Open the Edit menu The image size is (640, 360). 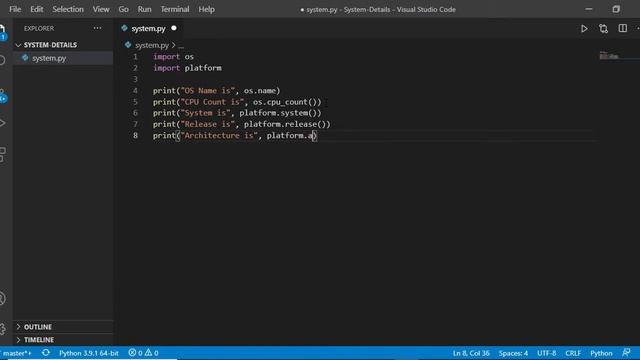[x=37, y=9]
